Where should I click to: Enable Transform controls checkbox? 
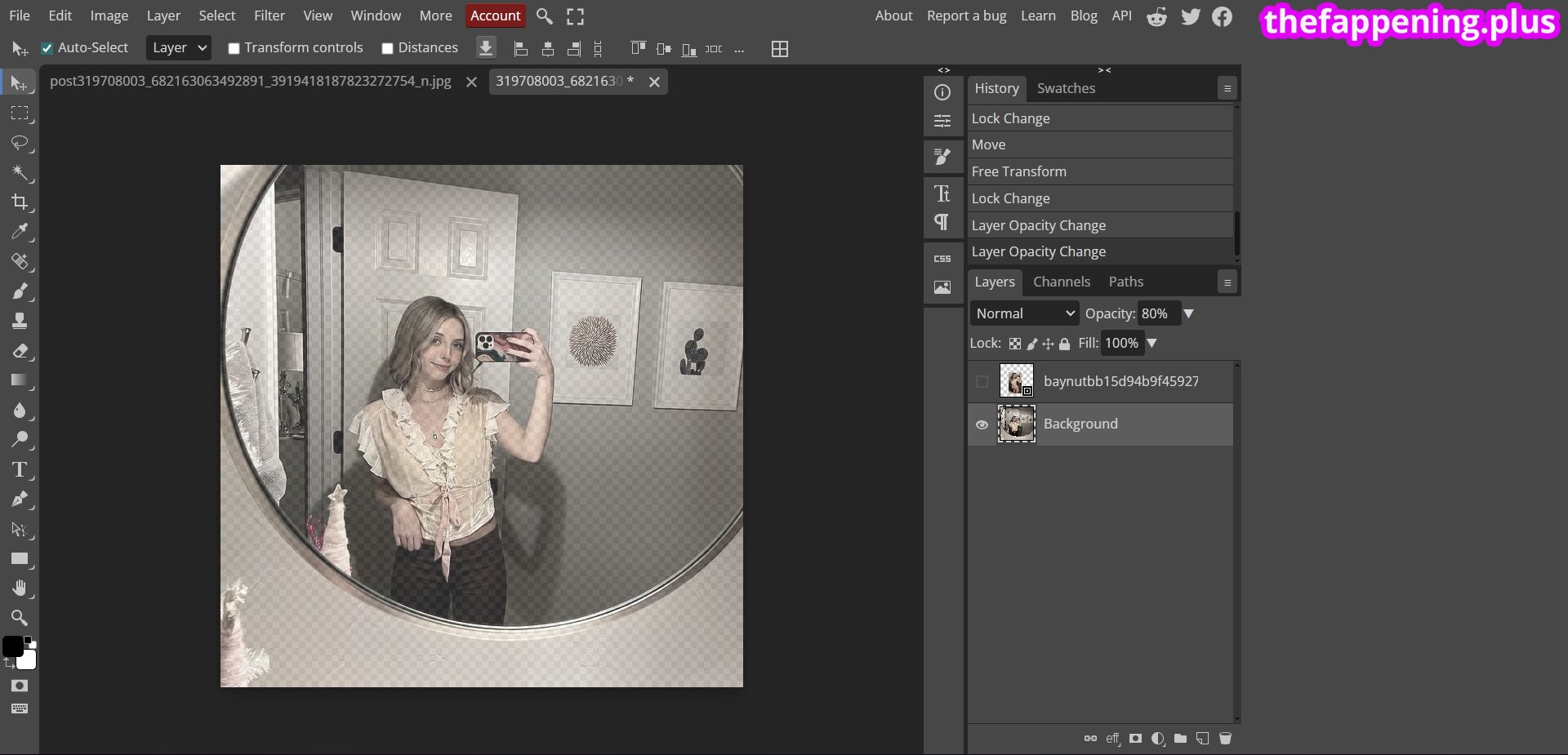234,48
